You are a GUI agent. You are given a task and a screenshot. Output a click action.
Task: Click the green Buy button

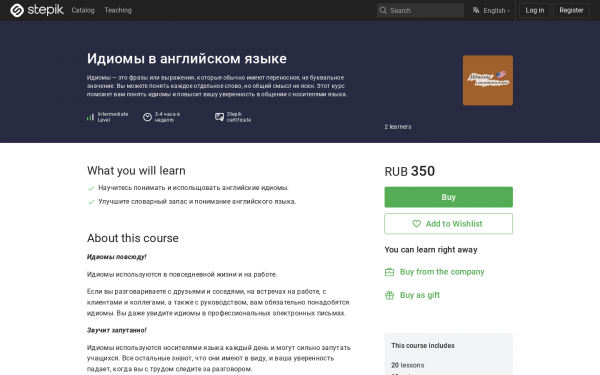click(448, 197)
